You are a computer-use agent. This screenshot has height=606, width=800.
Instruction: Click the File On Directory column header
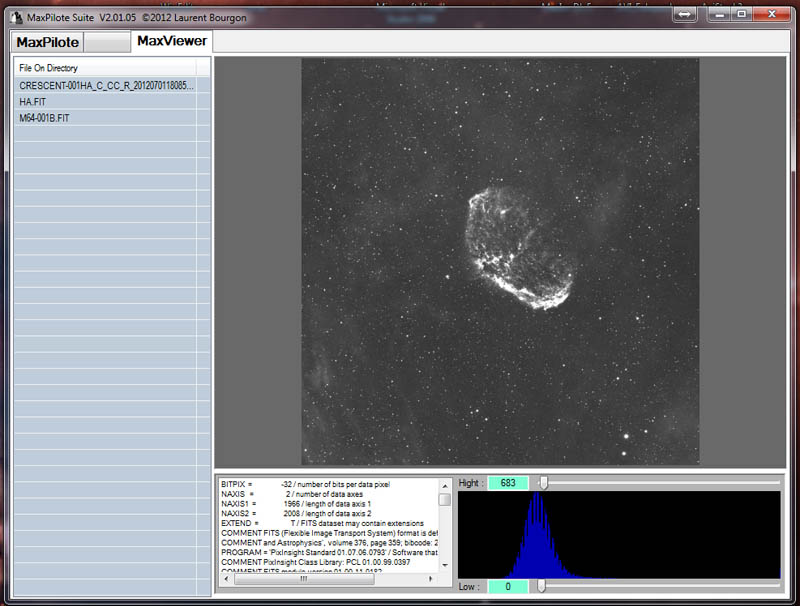(105, 68)
